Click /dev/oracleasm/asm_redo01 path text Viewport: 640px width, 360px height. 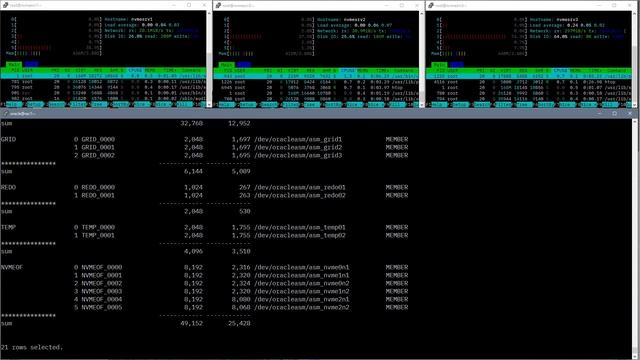pyautogui.click(x=300, y=187)
